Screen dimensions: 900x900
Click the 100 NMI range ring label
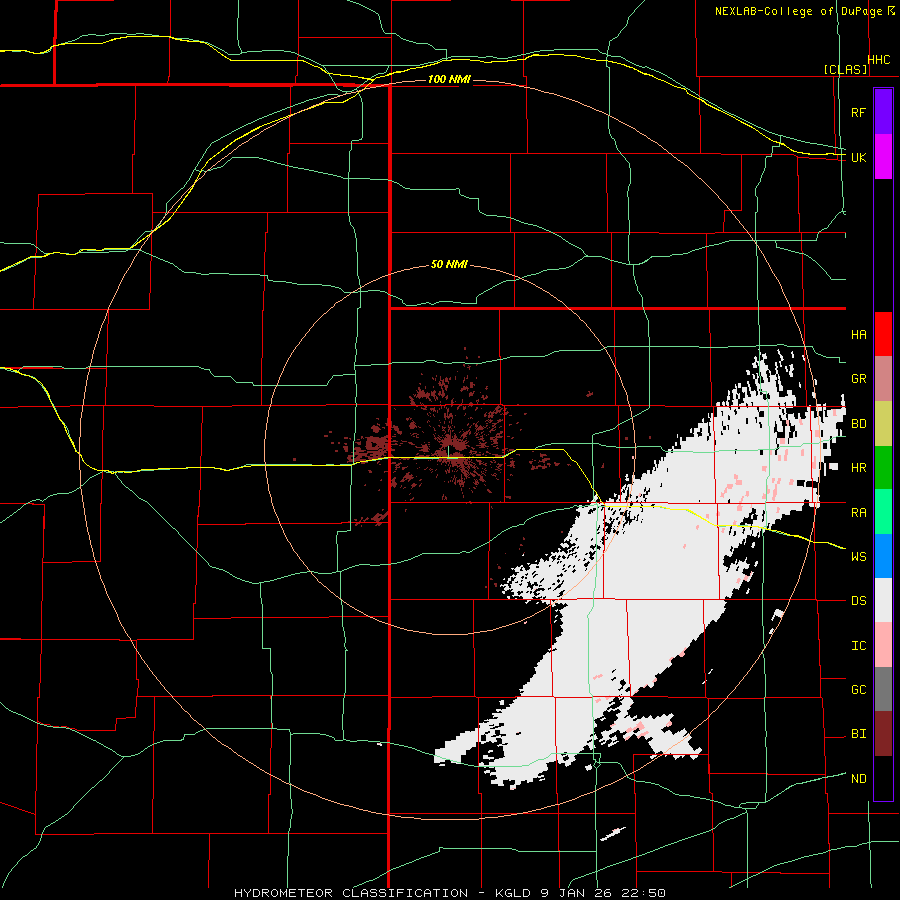click(x=449, y=79)
